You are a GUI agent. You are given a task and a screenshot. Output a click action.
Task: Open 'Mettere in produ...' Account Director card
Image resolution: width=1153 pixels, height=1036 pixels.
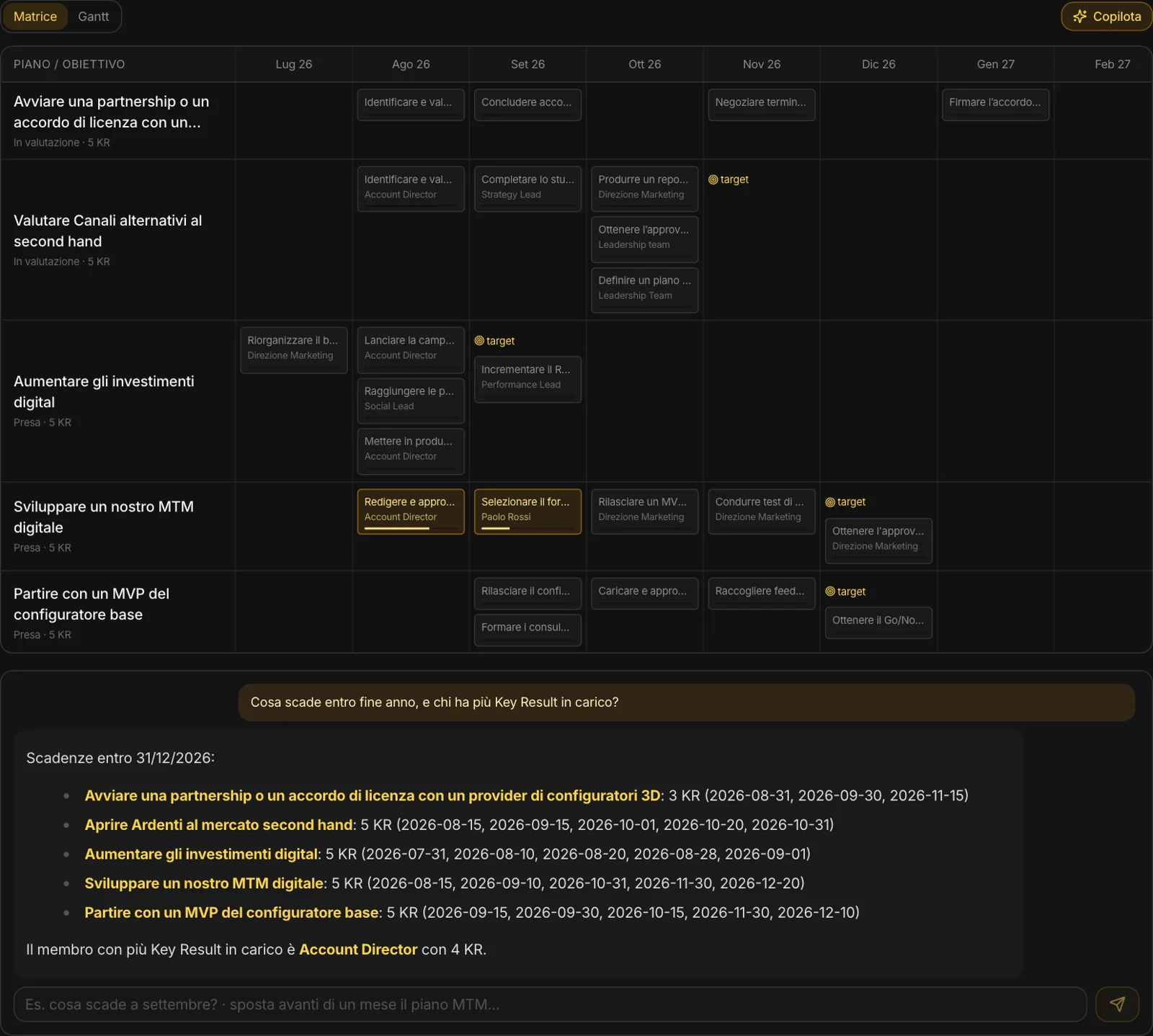(x=411, y=451)
